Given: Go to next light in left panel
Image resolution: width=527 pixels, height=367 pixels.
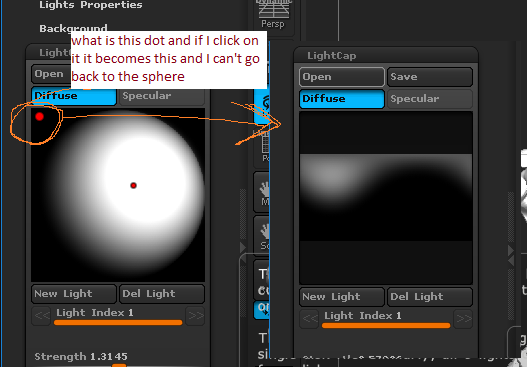Looking at the screenshot, I should 195,316.
